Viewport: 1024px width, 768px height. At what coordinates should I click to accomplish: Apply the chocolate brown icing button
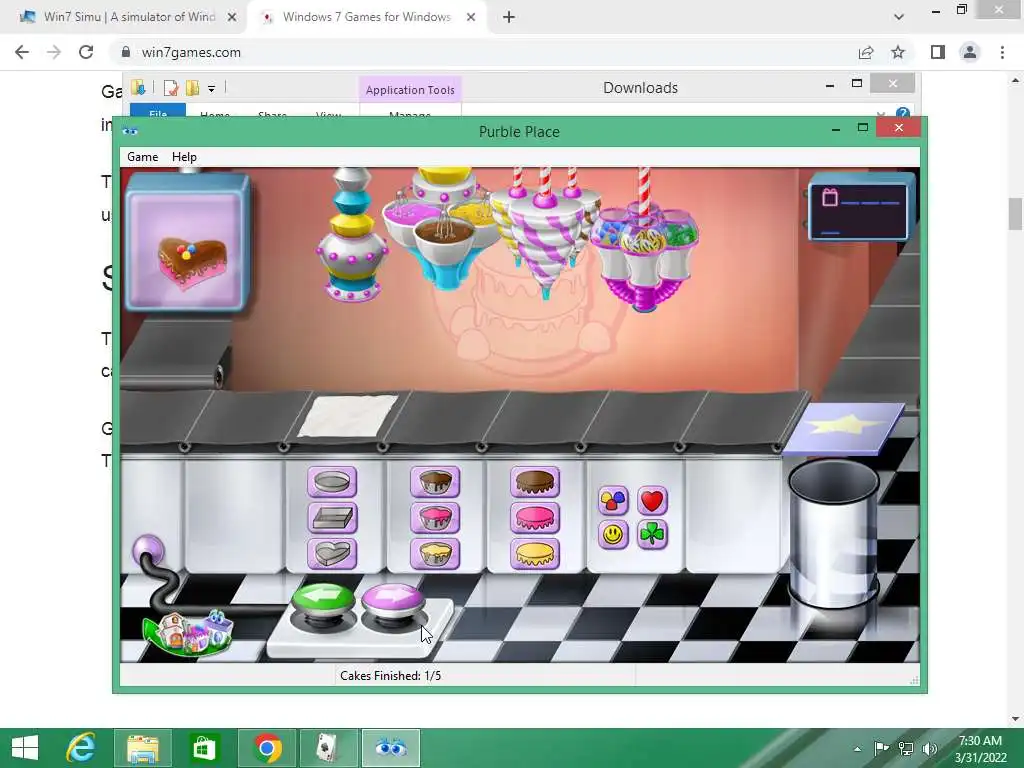click(535, 482)
